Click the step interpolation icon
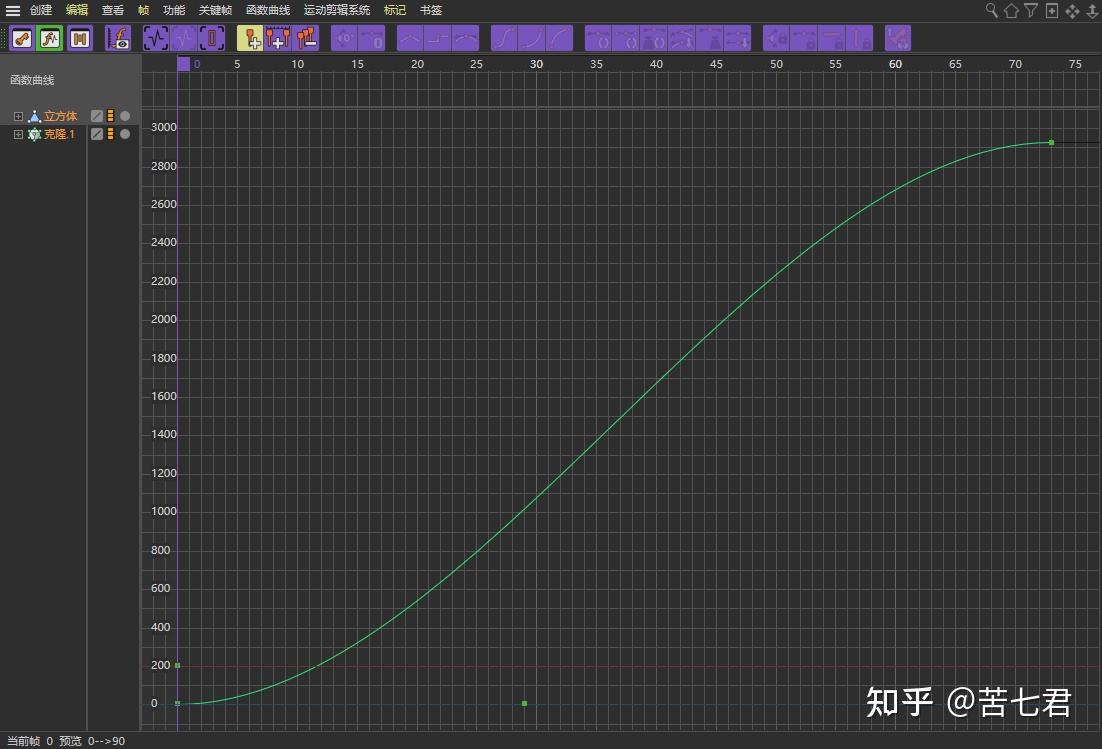1102x749 pixels. [438, 38]
